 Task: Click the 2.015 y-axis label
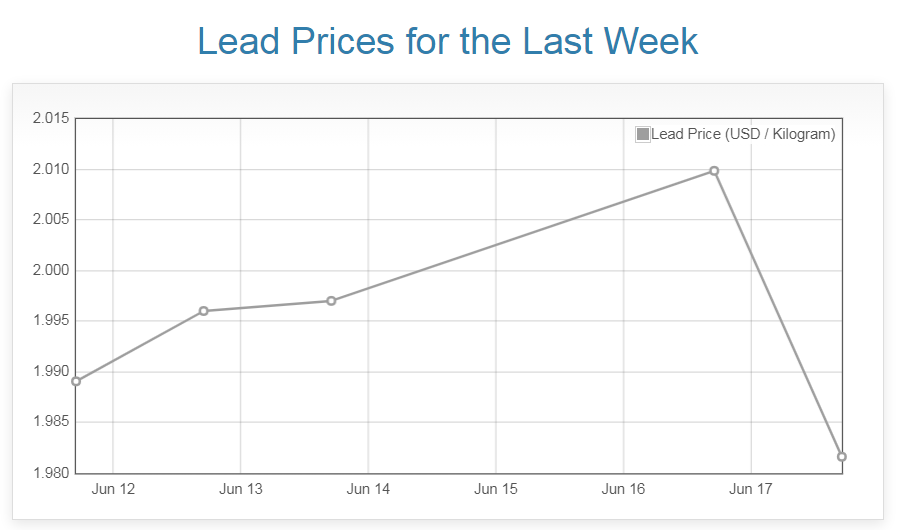(x=51, y=119)
